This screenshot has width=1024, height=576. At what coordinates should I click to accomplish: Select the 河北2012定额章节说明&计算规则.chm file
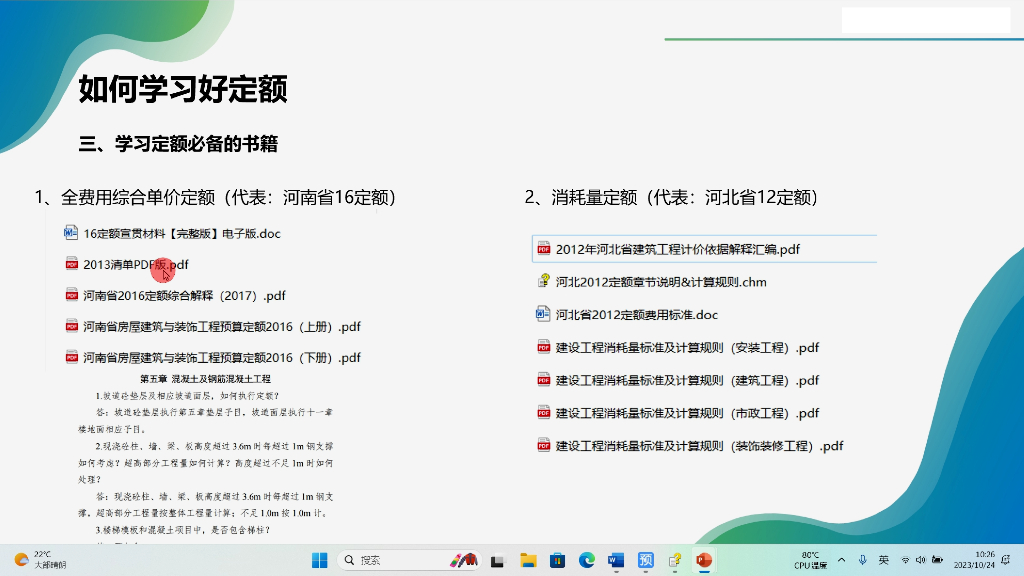(660, 282)
